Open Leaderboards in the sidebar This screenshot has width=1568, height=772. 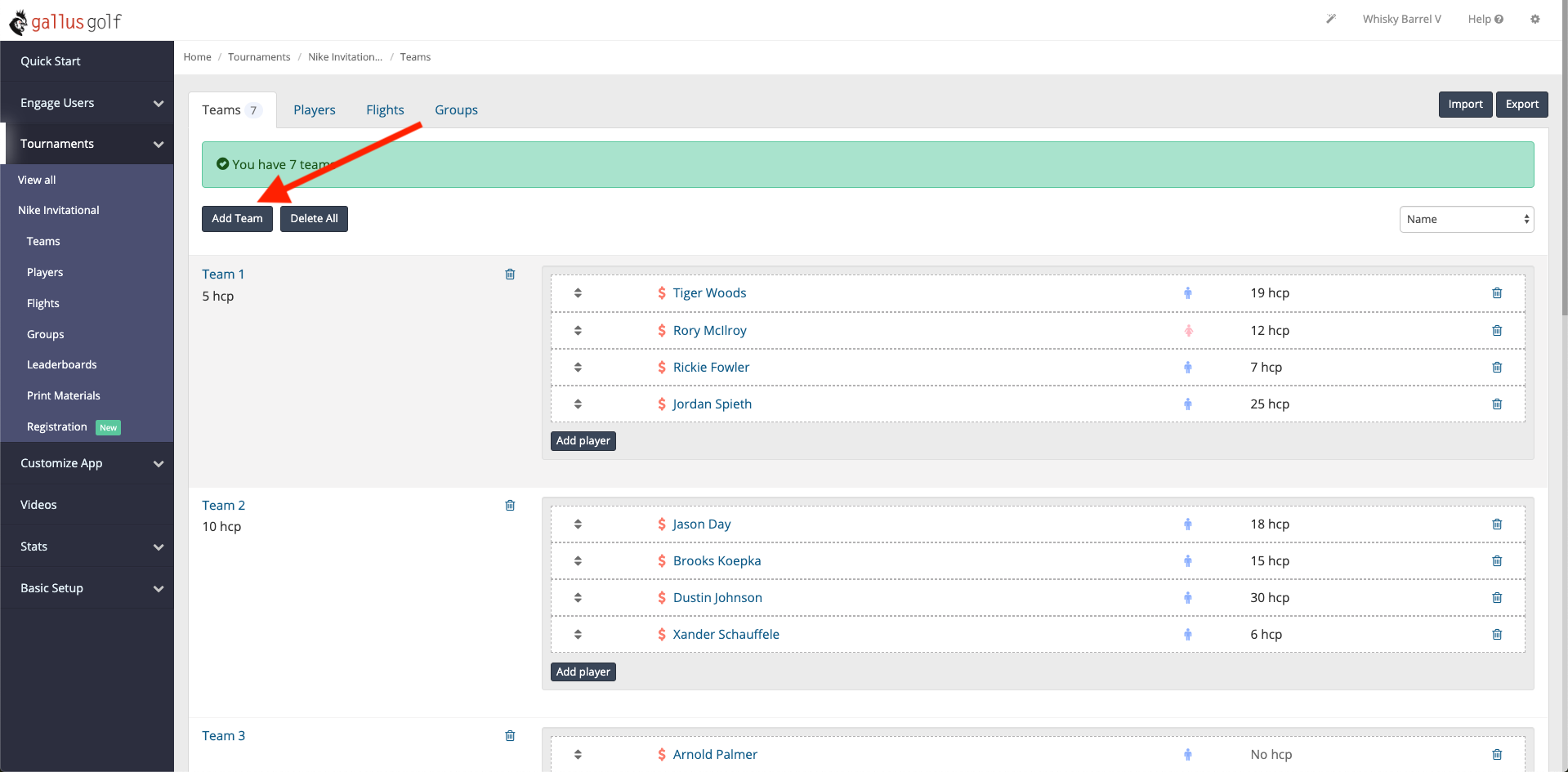coord(62,365)
